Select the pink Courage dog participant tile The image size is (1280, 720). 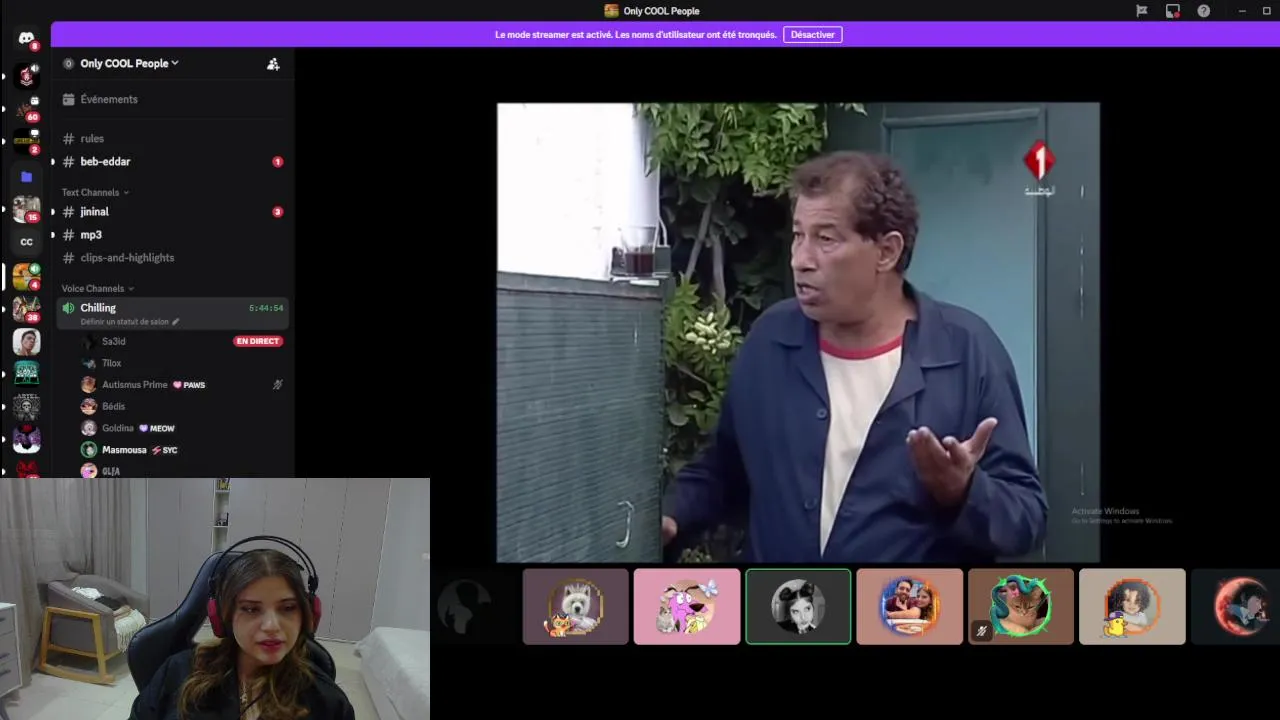pos(687,607)
